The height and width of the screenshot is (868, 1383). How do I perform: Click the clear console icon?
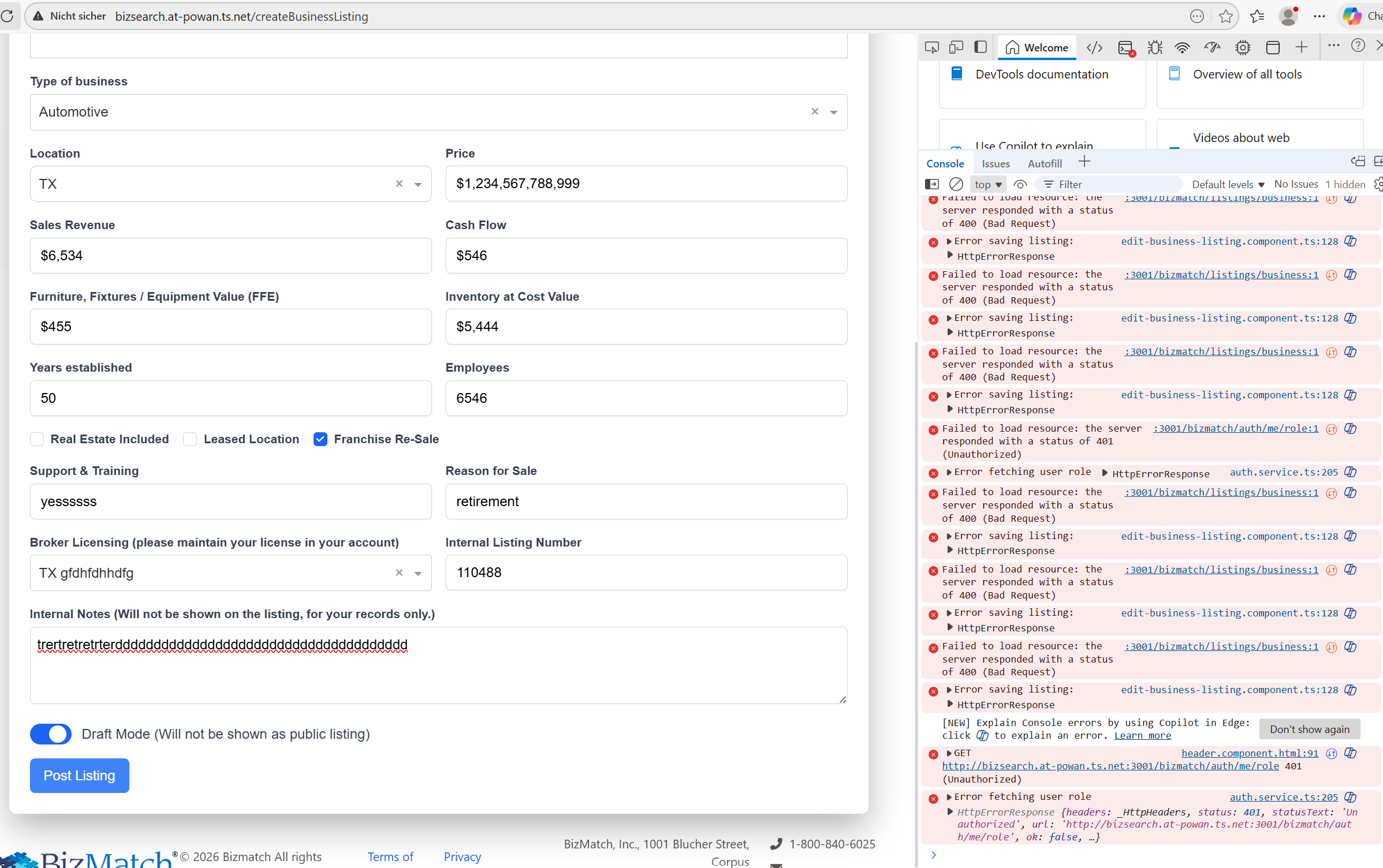tap(956, 184)
